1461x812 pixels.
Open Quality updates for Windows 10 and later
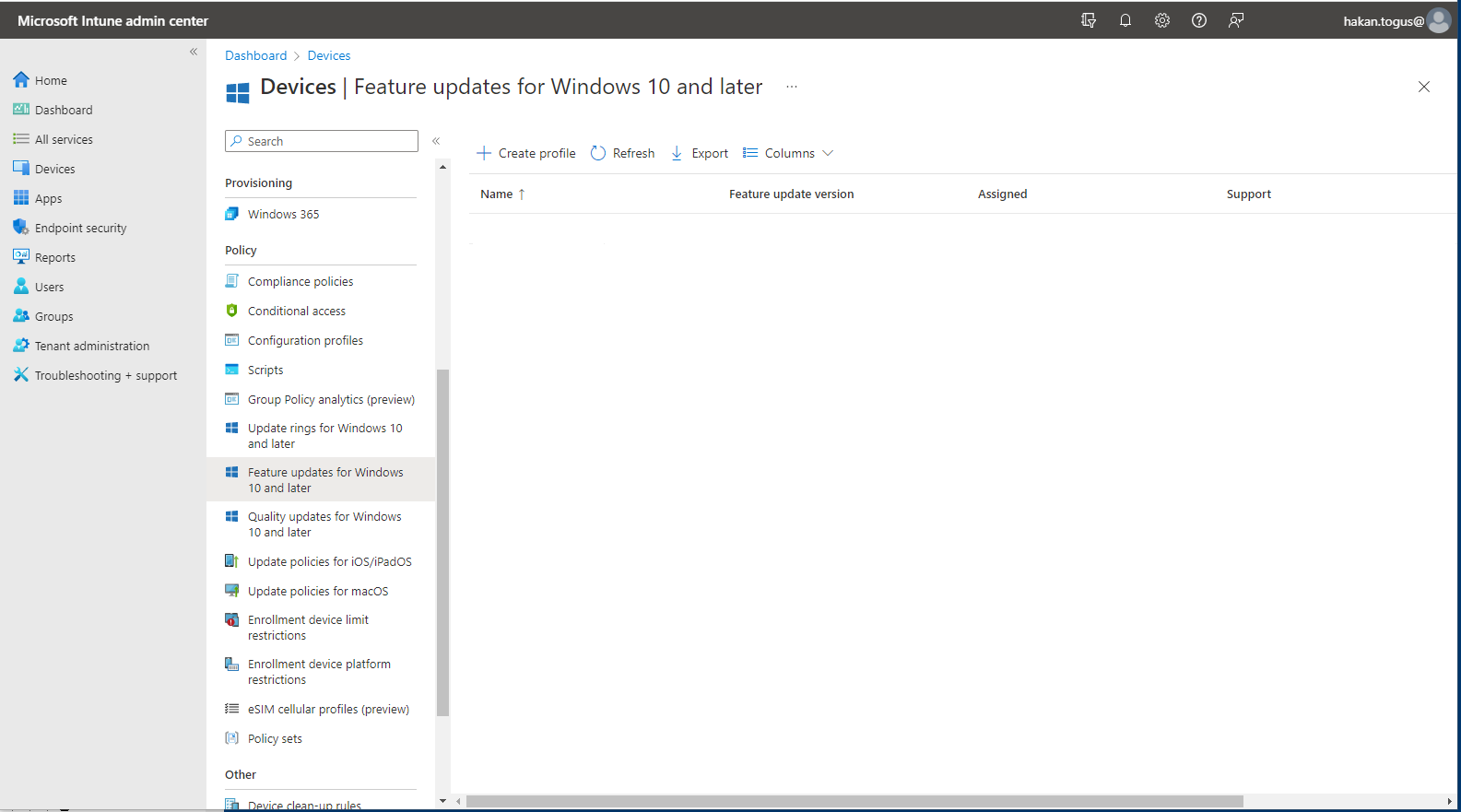321,524
